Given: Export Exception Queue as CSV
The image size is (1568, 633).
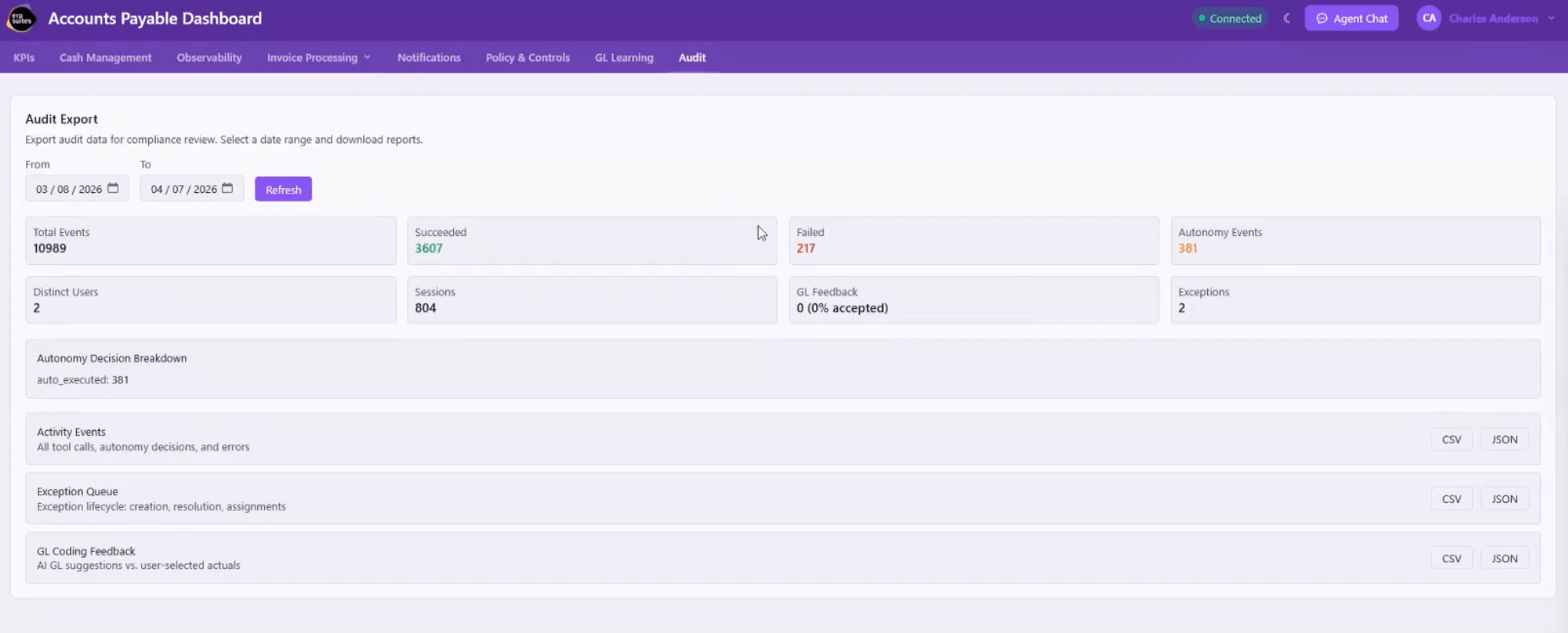Looking at the screenshot, I should [1451, 499].
